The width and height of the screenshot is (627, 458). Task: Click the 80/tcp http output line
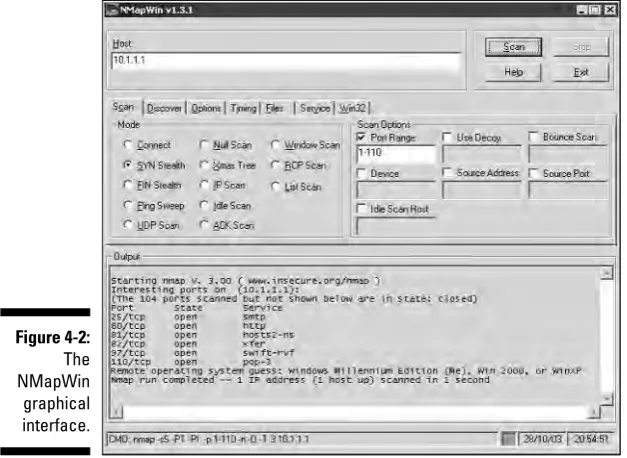click(x=188, y=326)
